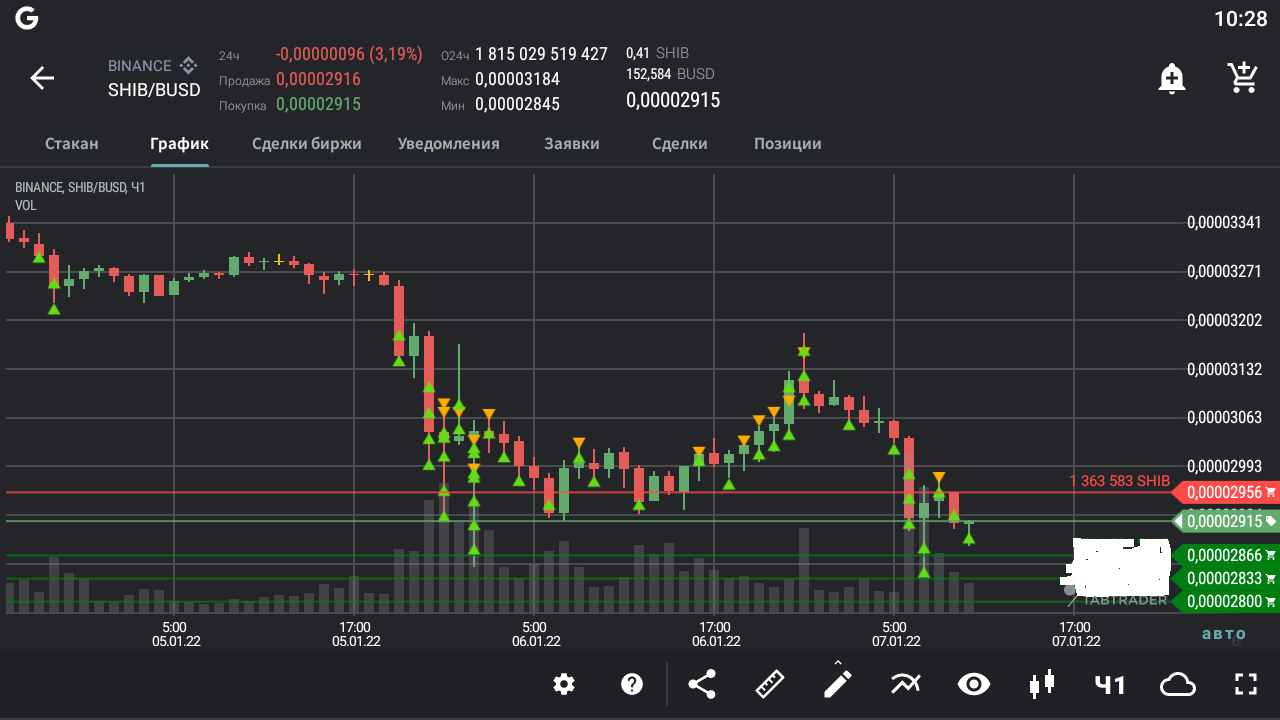Open Позиции tab
Viewport: 1280px width, 720px height.
788,144
